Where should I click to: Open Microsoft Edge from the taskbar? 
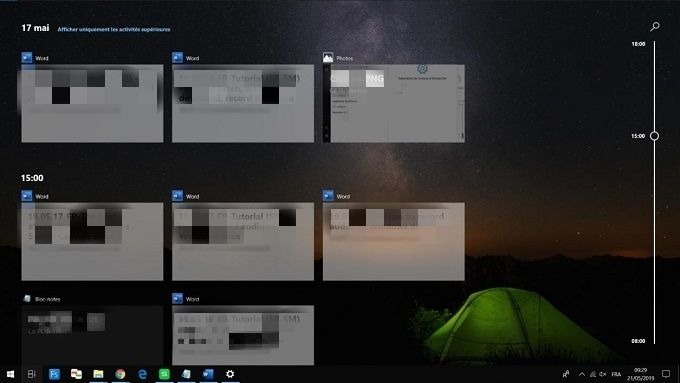(142, 374)
